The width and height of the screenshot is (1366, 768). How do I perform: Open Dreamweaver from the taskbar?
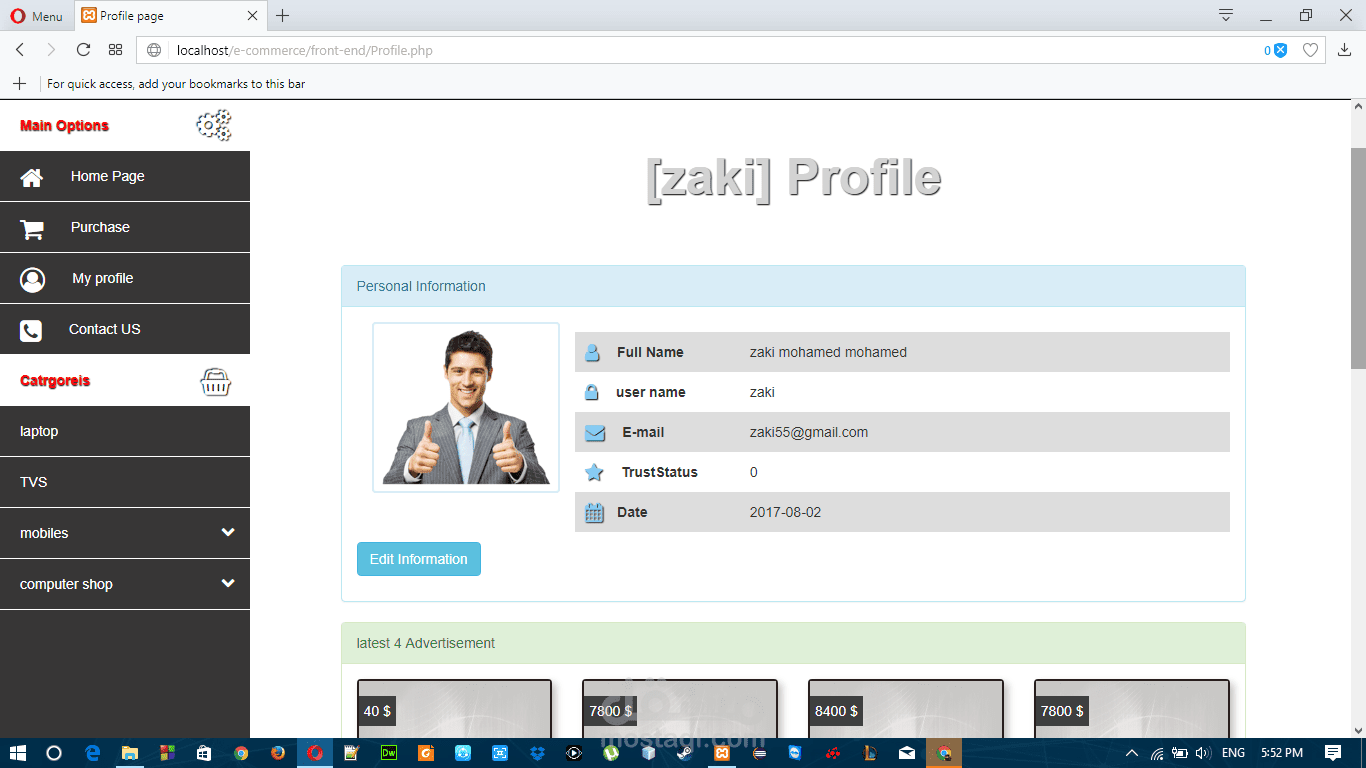(389, 753)
